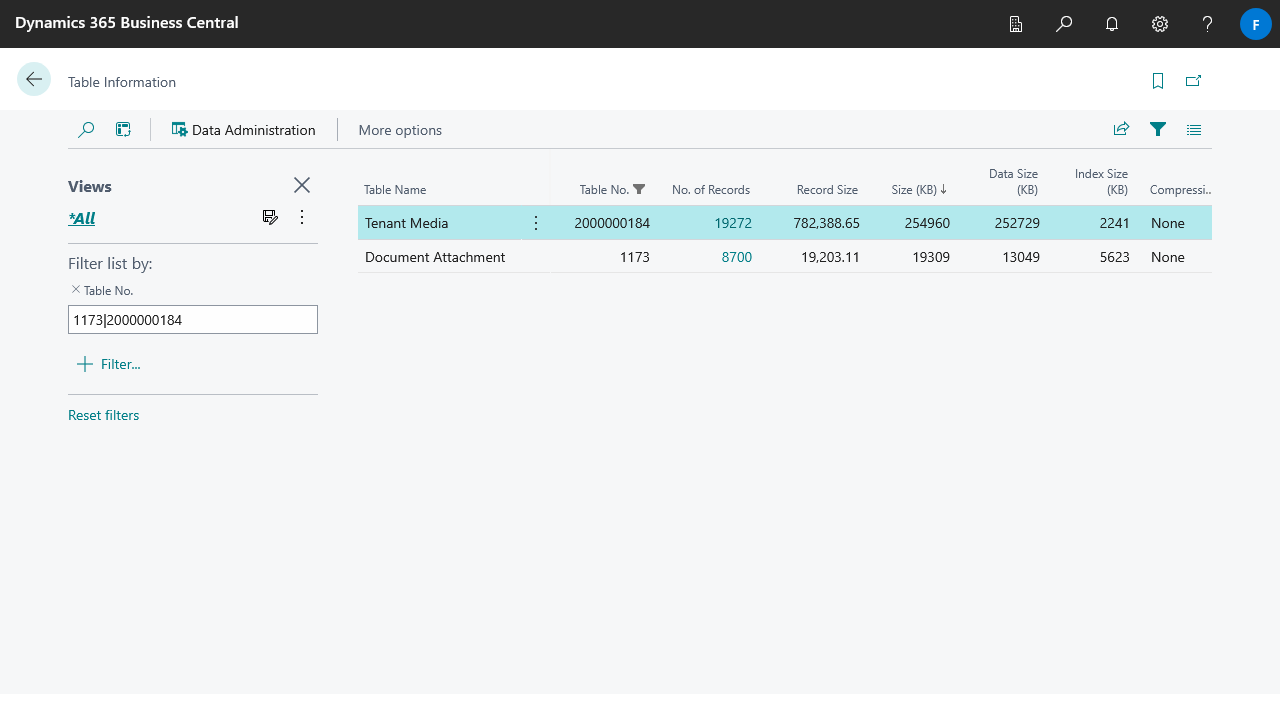This screenshot has height=720, width=1280.
Task: Toggle the filter pane funnel icon
Action: (1158, 129)
